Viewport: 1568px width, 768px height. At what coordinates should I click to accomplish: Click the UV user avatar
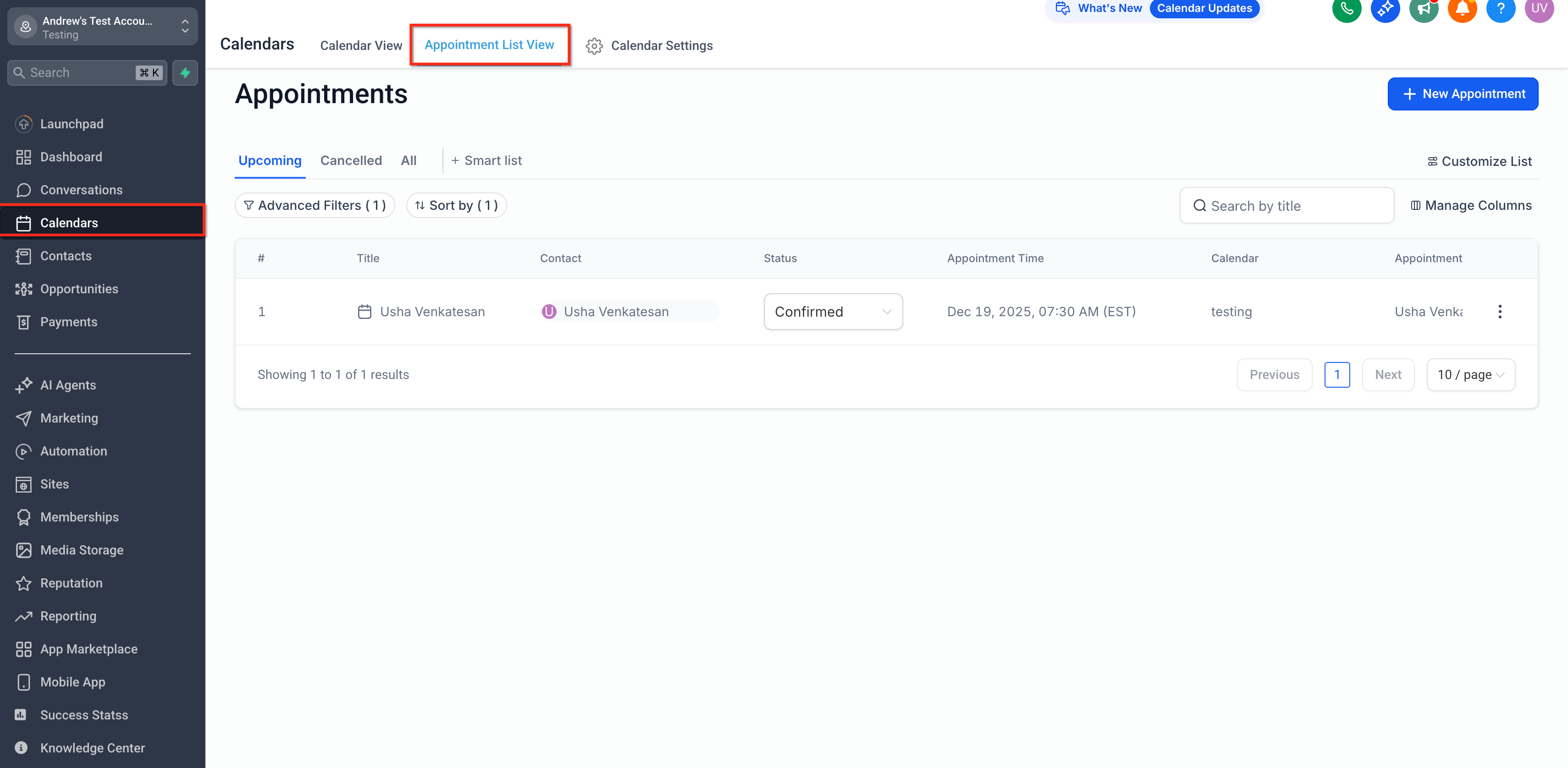point(1539,9)
